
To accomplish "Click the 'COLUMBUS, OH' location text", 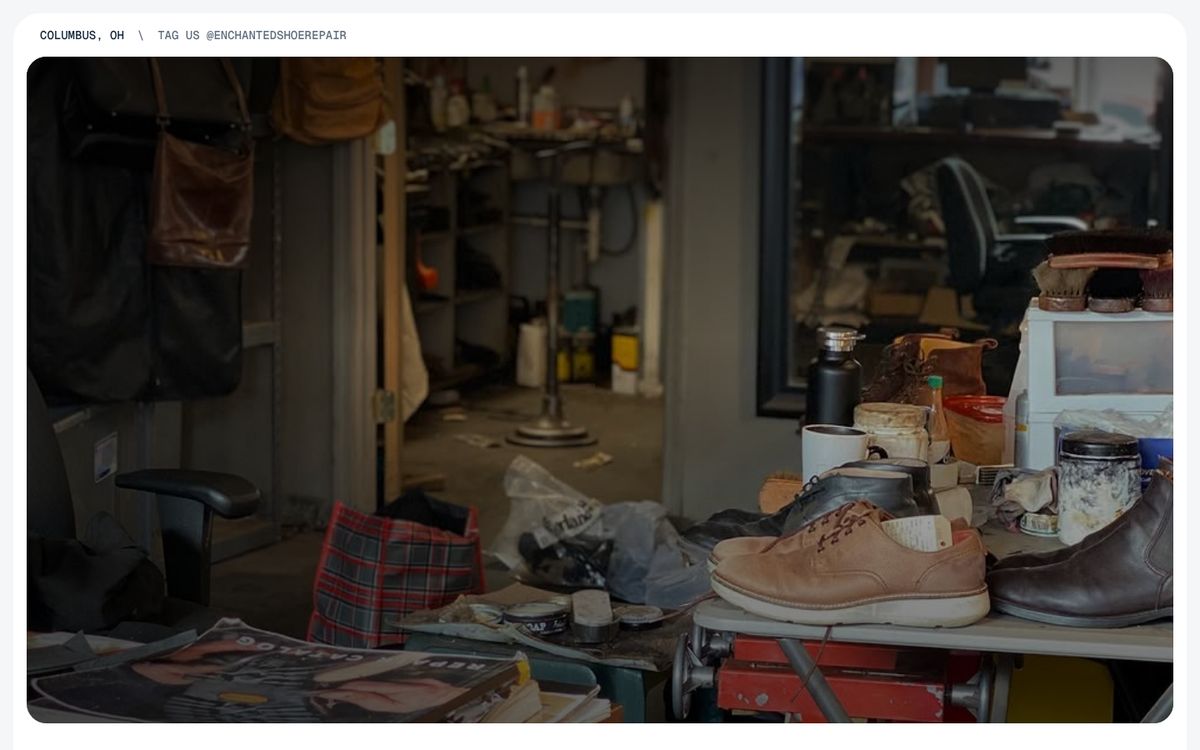I will tap(82, 35).
